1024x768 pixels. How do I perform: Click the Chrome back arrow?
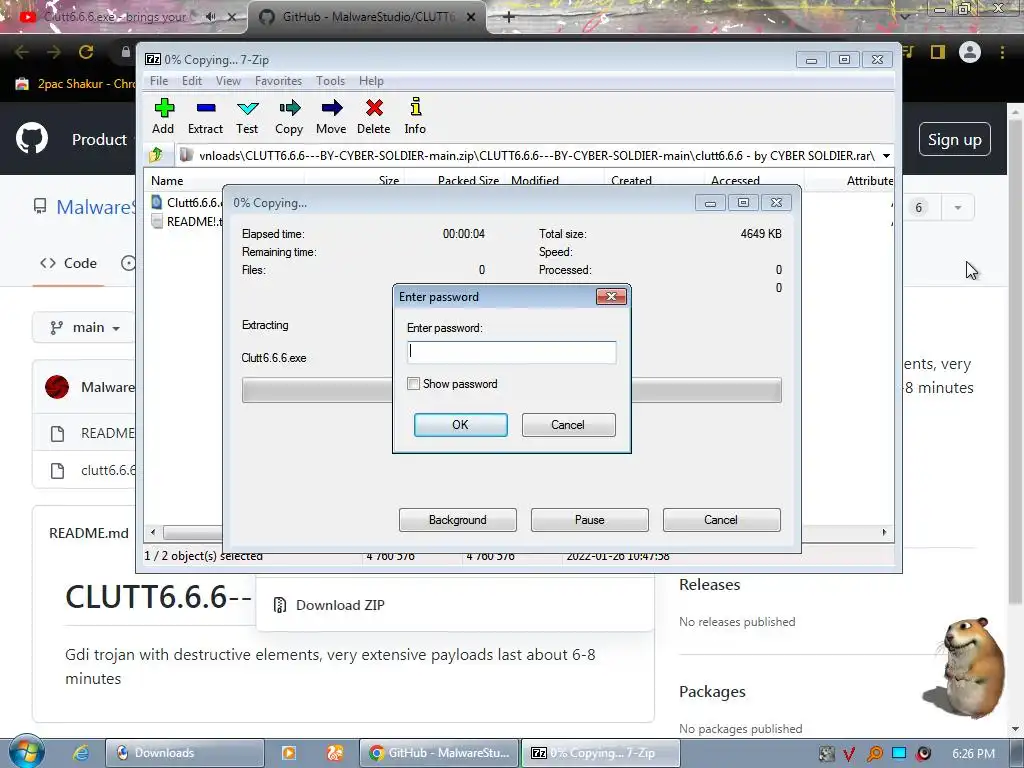tap(22, 52)
